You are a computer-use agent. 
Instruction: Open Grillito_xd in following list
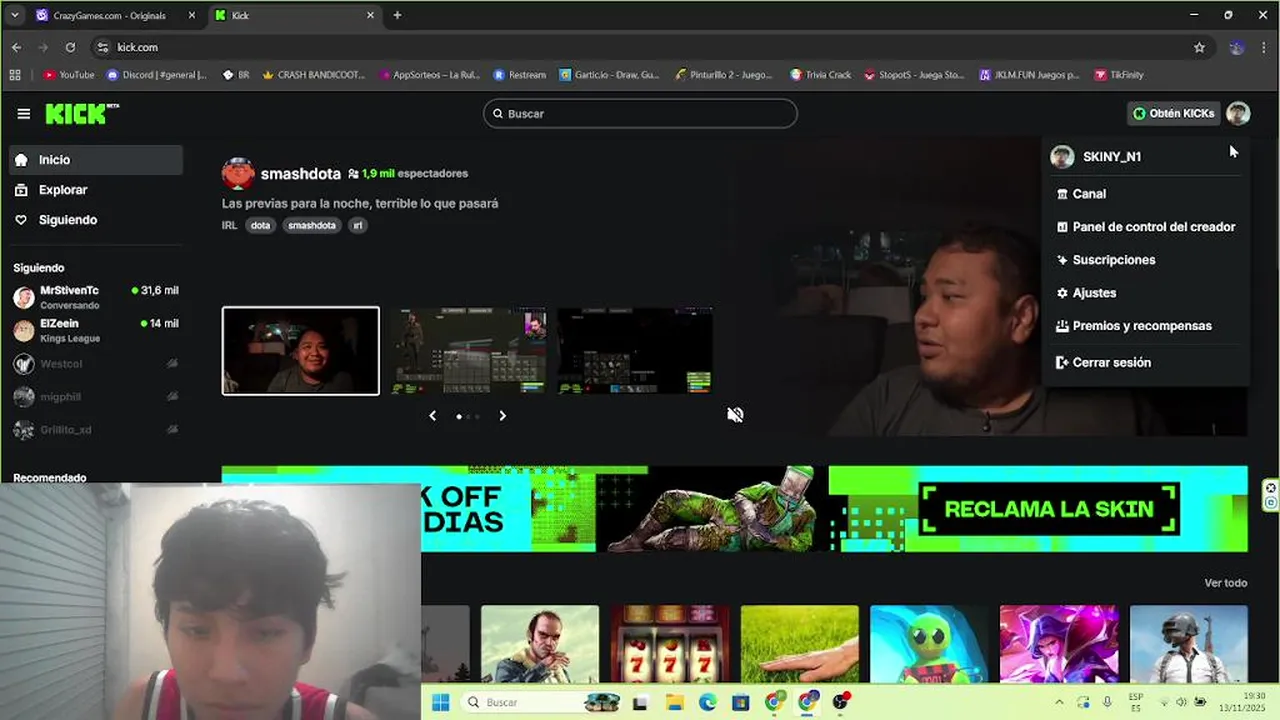[96, 430]
